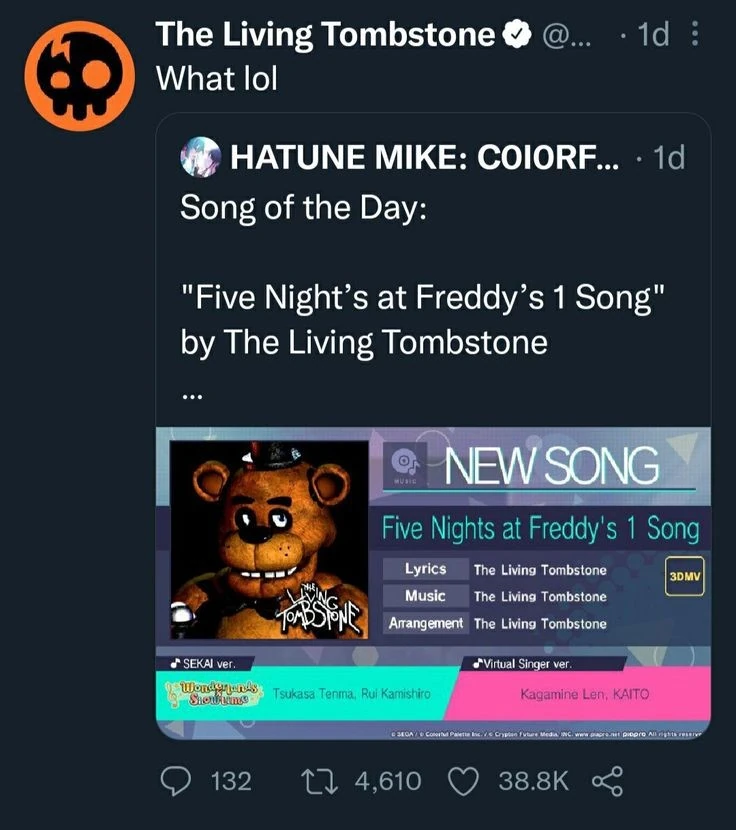736x830 pixels.
Task: Click the Freddy Fazbear album cover
Action: tap(271, 538)
